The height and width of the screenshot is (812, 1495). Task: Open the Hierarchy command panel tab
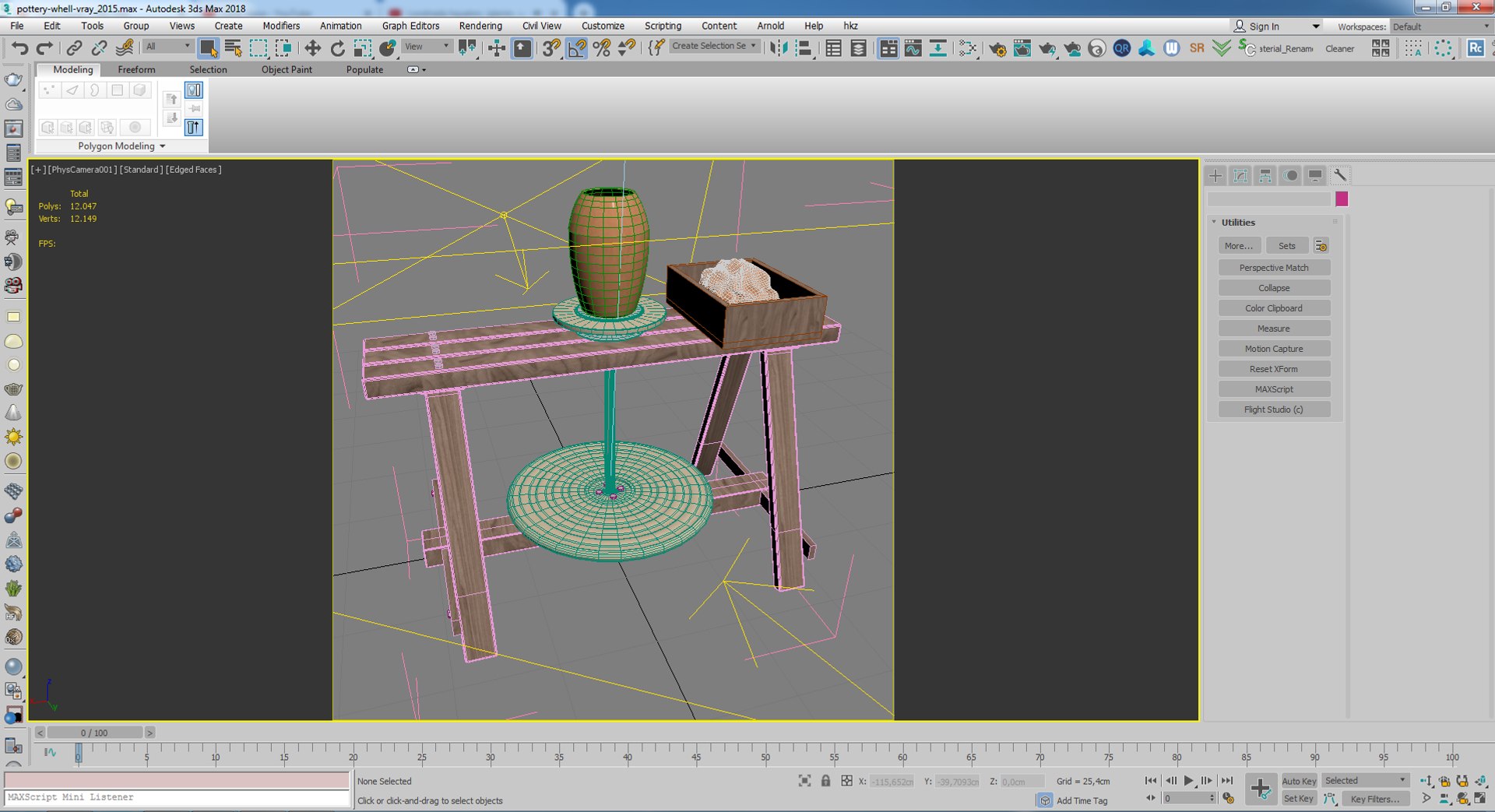pos(1265,176)
